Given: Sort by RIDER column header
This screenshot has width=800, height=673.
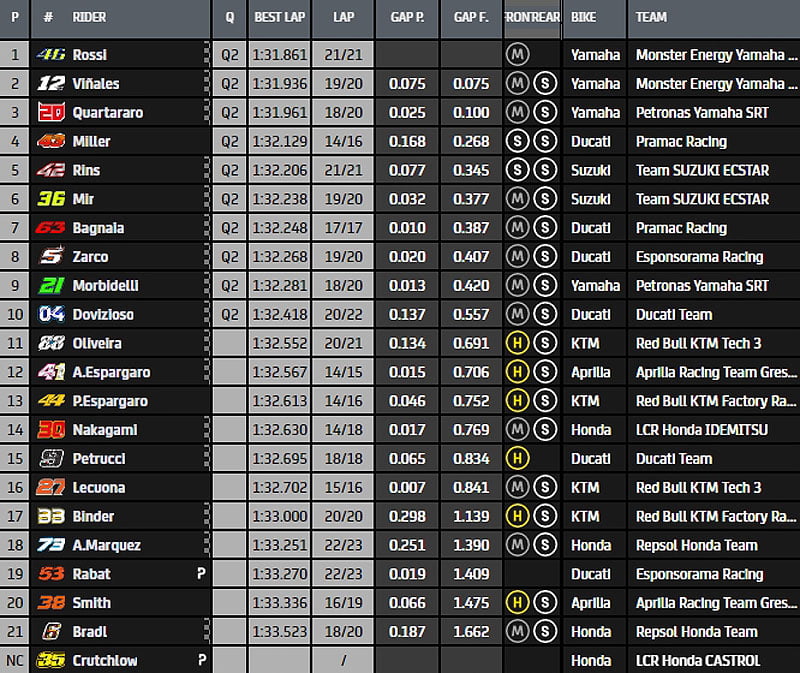Looking at the screenshot, I should [x=121, y=18].
